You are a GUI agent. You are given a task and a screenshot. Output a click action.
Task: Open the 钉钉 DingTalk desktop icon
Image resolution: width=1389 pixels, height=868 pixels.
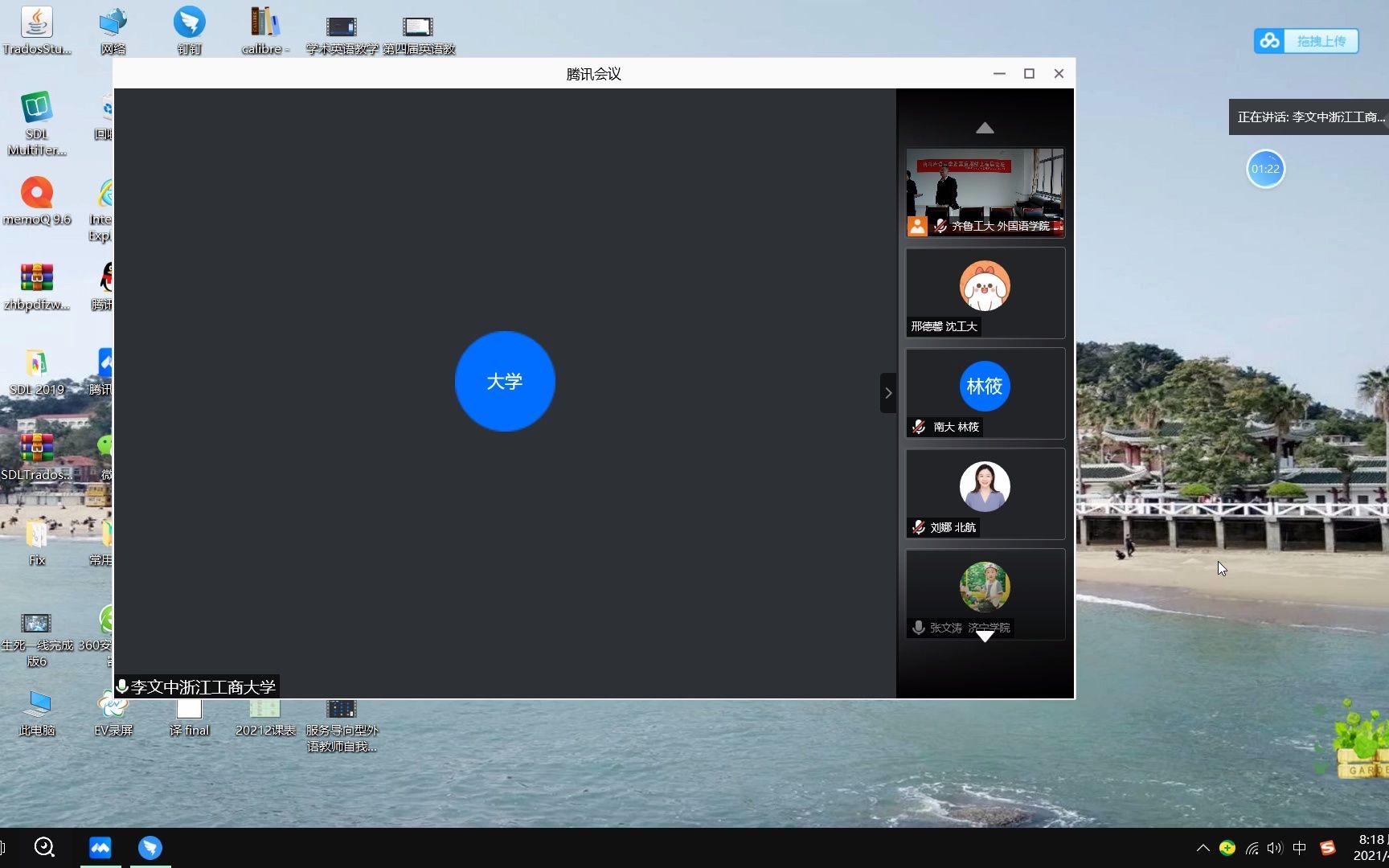(x=189, y=31)
